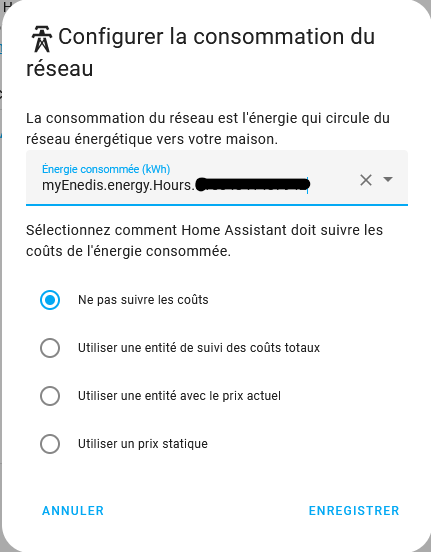Click the paragraph describing 'La consommation du réseau'
The width and height of the screenshot is (431, 552).
(208, 128)
